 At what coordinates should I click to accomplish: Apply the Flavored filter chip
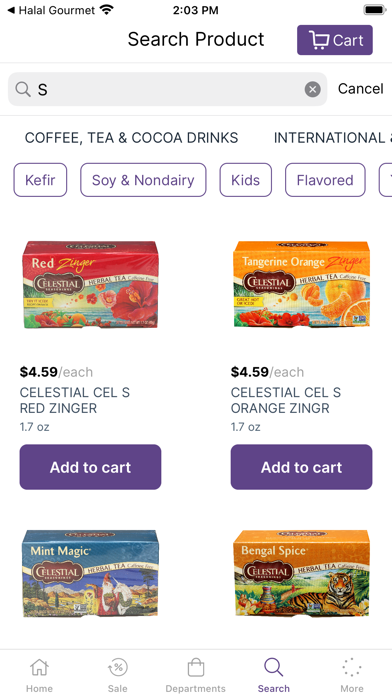tap(325, 180)
